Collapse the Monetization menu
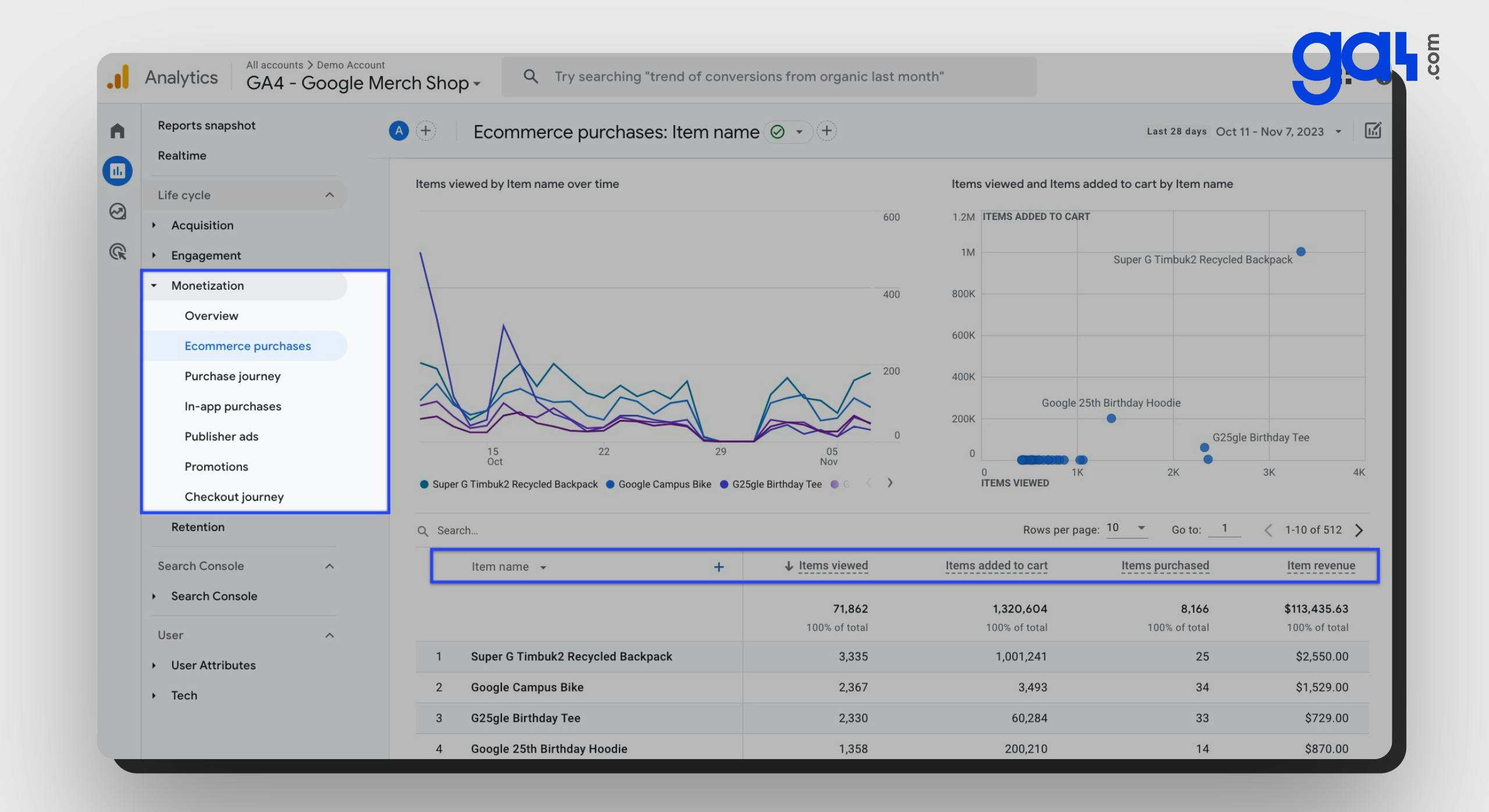 (x=154, y=286)
